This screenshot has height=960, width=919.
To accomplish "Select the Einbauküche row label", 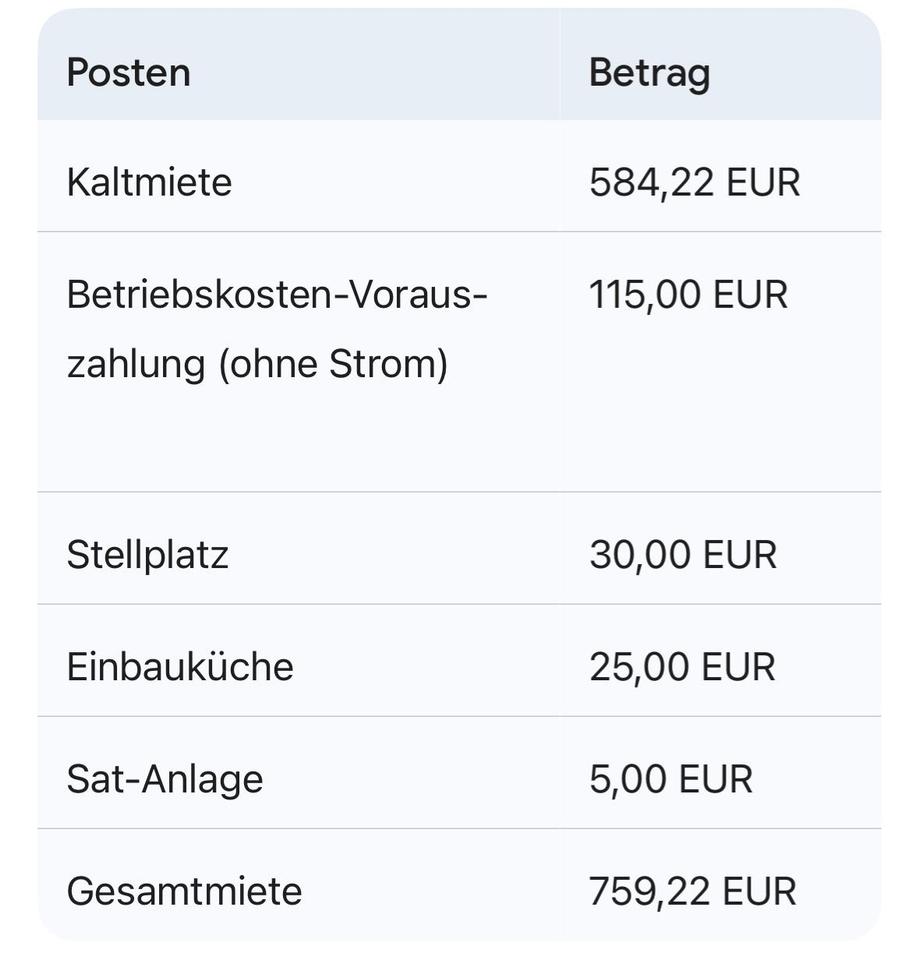I will pyautogui.click(x=180, y=667).
